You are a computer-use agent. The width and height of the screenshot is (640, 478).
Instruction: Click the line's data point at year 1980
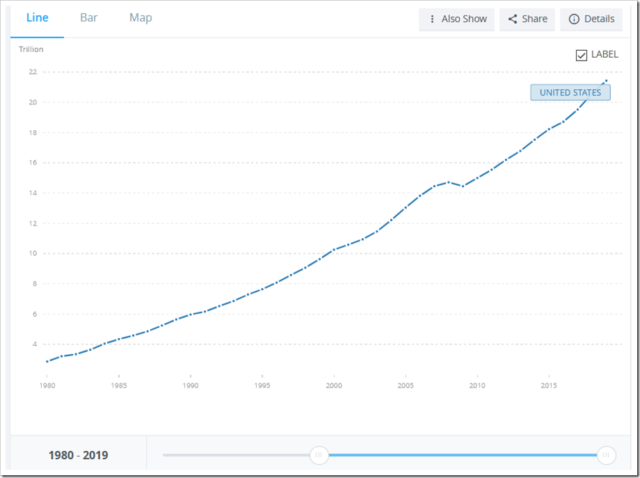pos(47,361)
